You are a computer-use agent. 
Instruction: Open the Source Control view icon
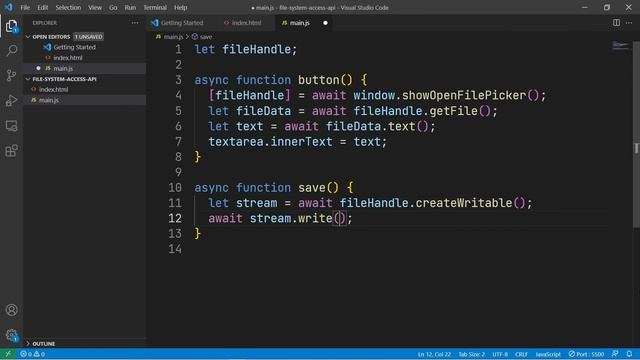coord(11,76)
